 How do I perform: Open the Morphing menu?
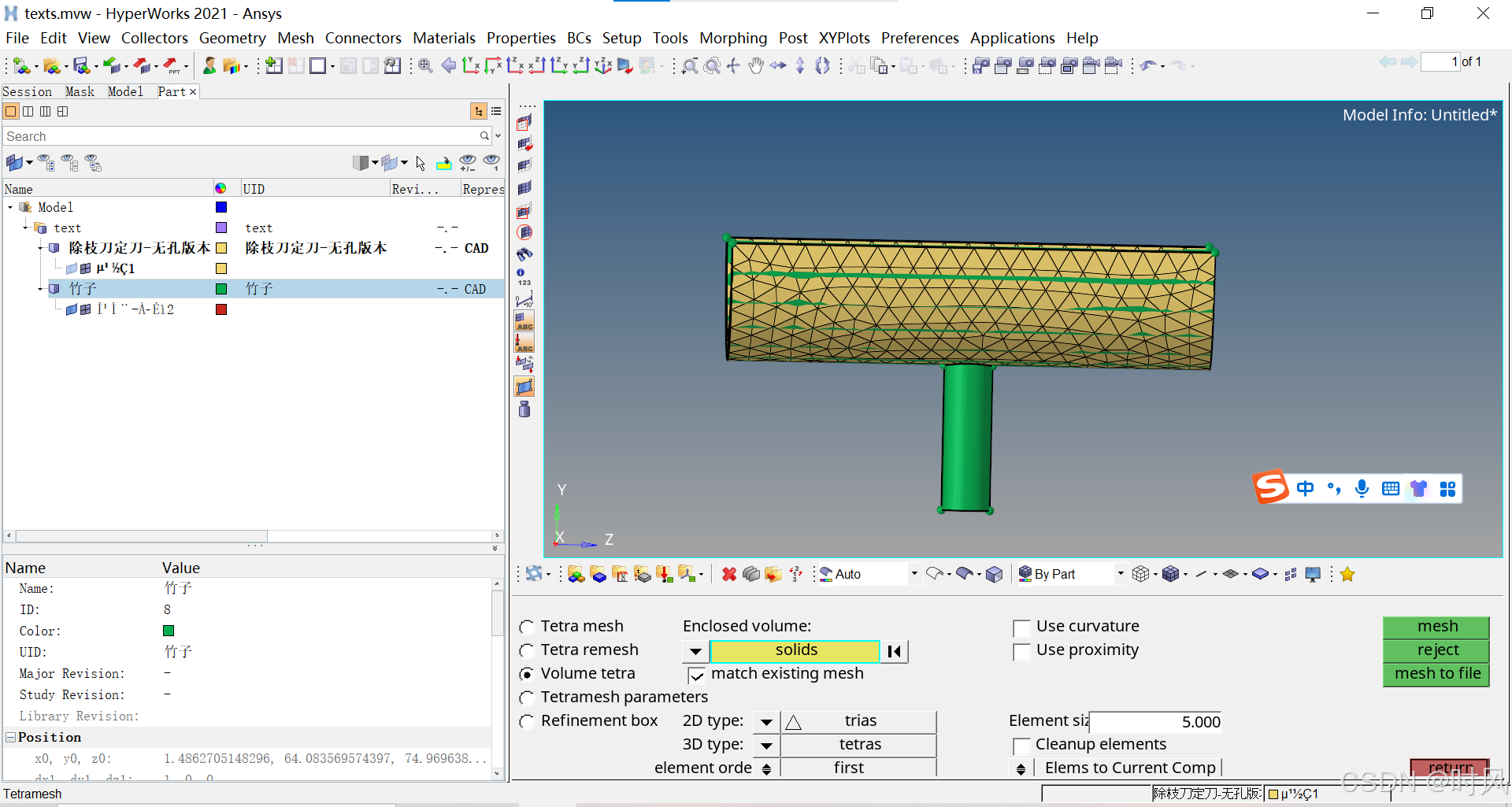click(x=733, y=38)
